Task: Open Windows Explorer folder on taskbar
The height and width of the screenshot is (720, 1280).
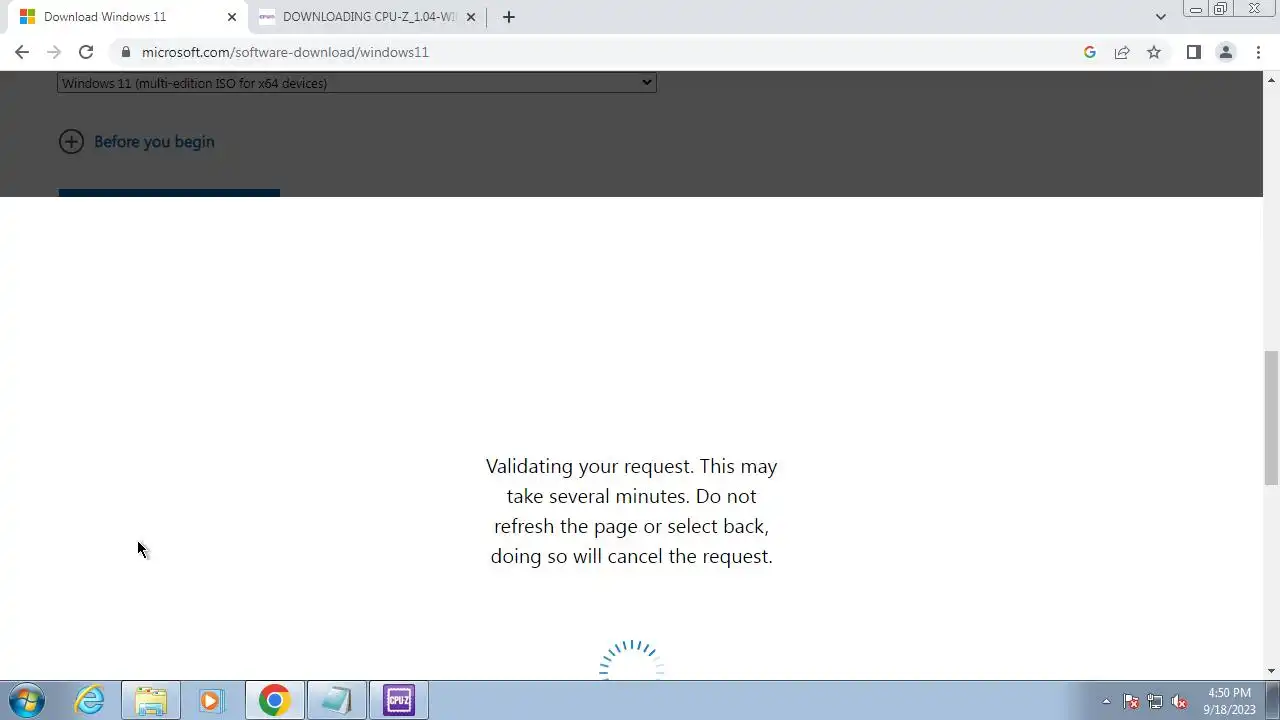Action: [151, 700]
